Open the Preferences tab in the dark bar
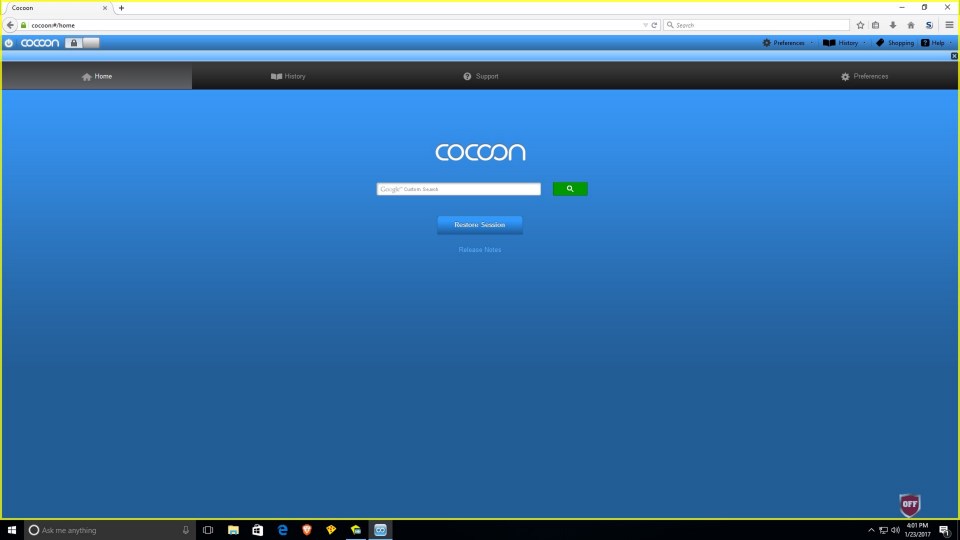 click(864, 77)
